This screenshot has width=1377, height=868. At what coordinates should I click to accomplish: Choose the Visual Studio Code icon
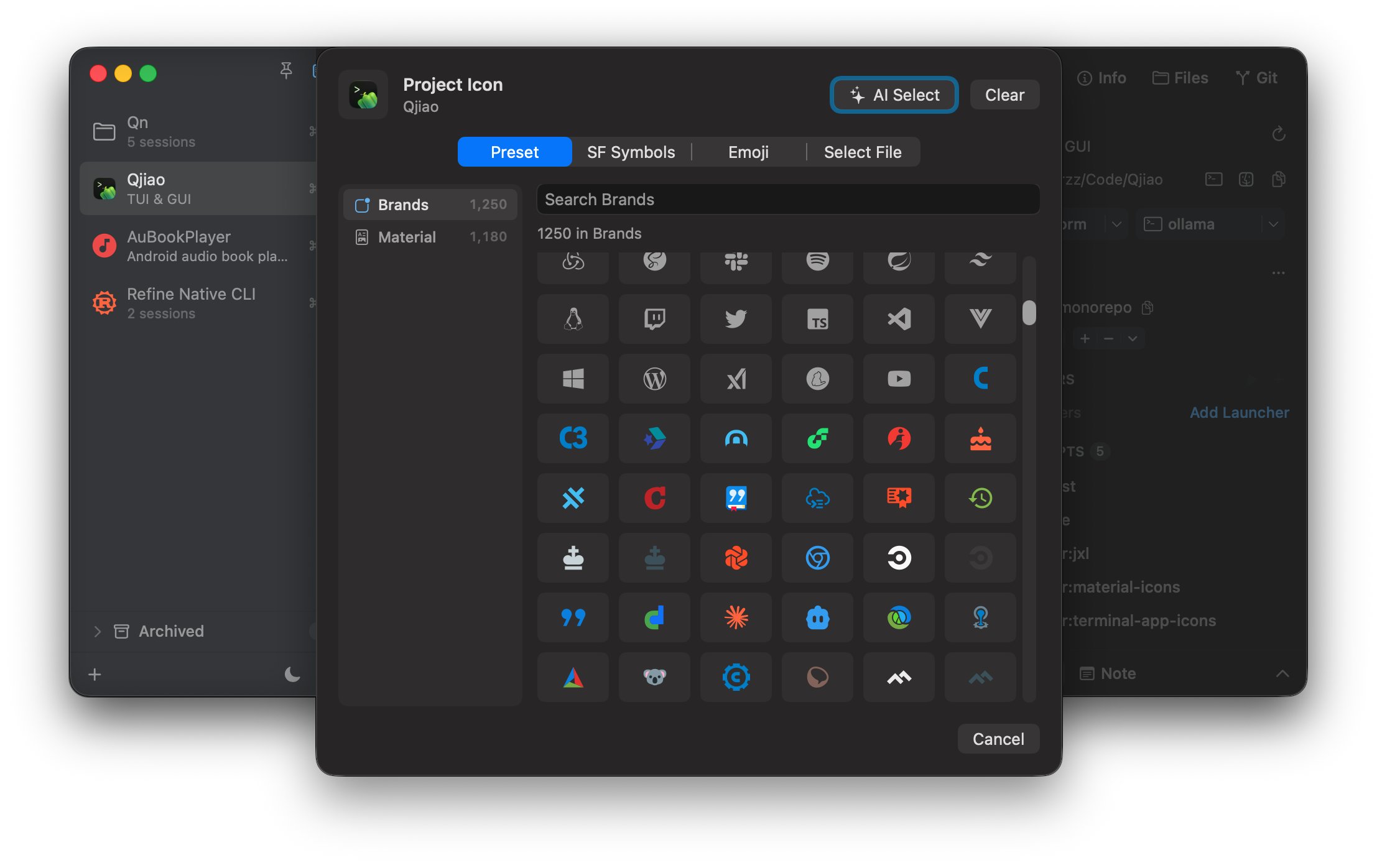[899, 319]
